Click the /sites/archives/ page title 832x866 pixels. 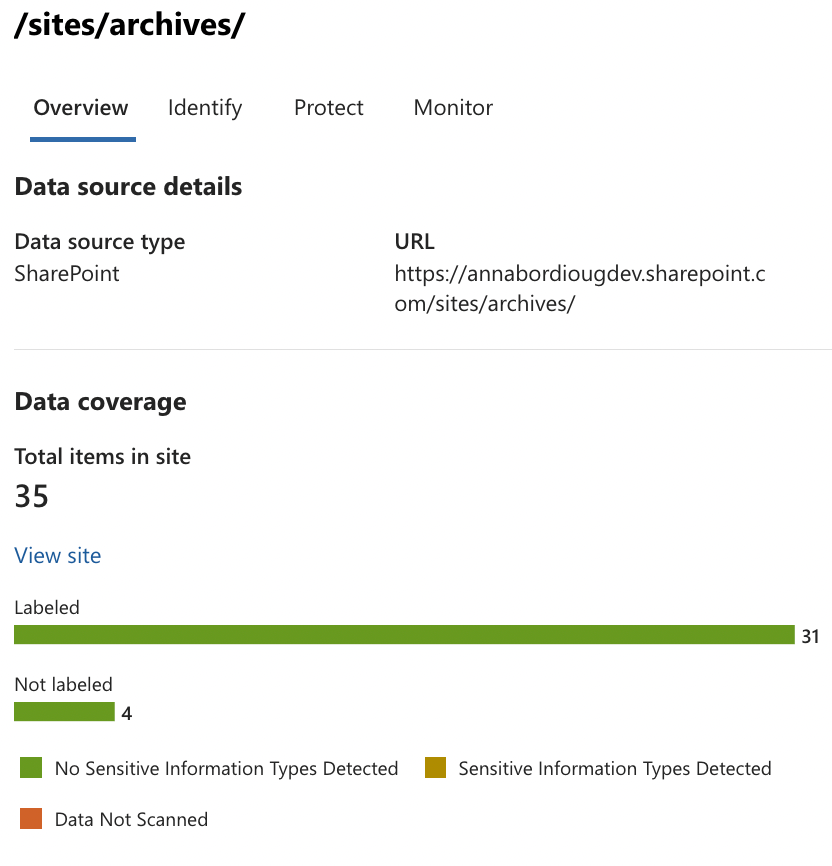129,27
